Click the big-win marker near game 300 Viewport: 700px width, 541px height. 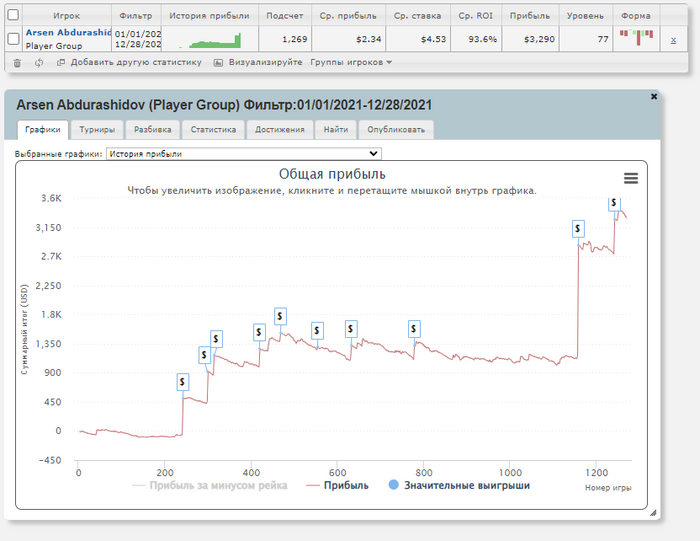[204, 355]
